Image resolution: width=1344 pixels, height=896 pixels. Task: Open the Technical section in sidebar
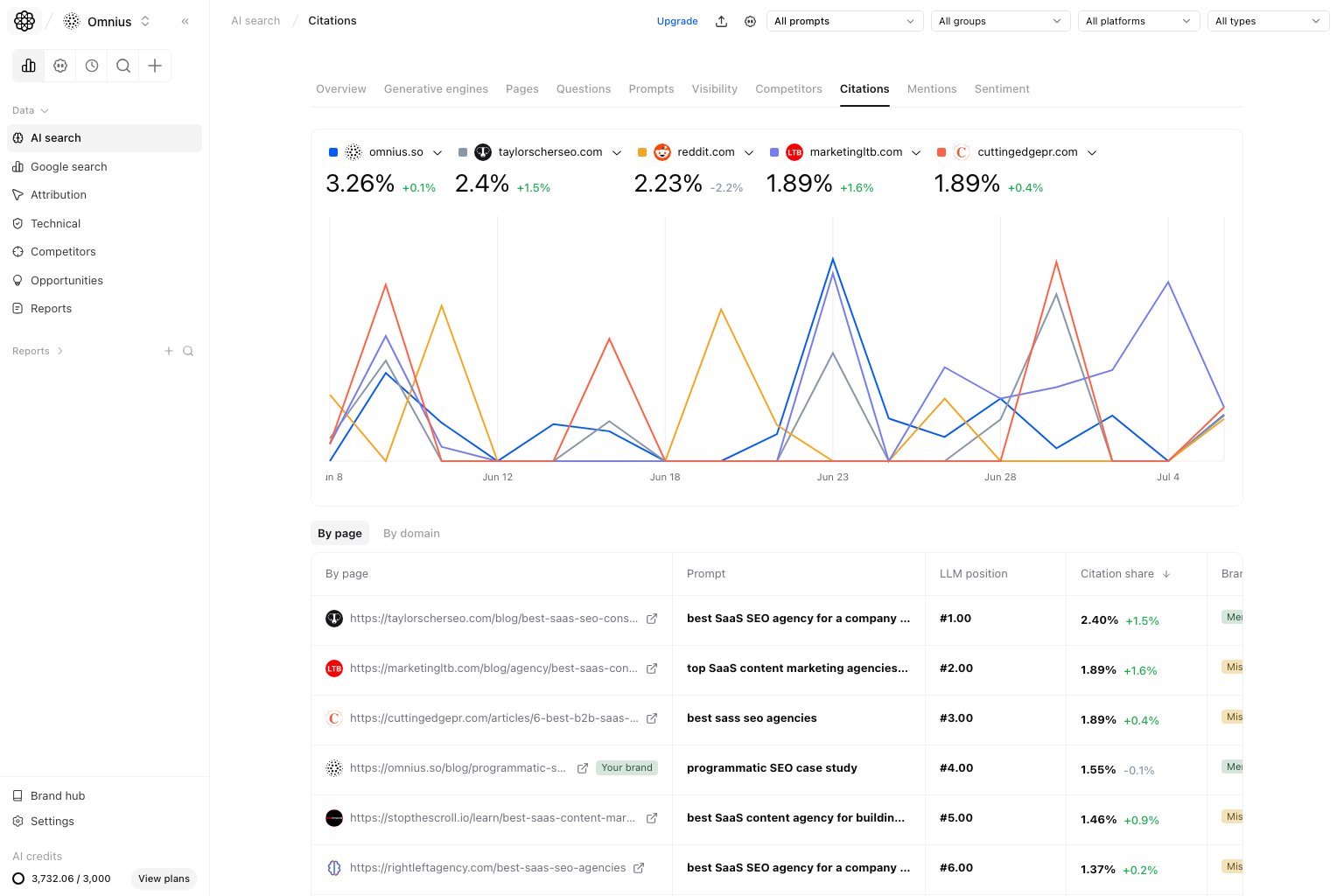click(x=104, y=224)
